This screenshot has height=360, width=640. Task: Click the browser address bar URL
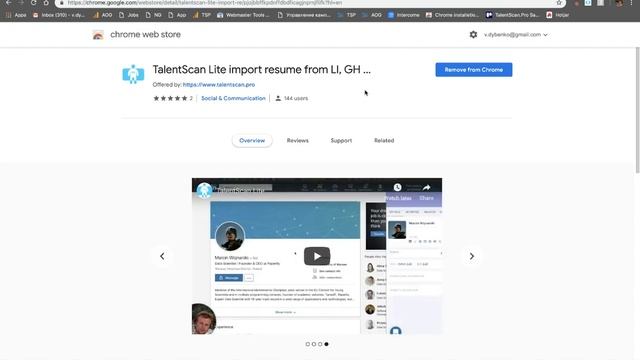click(205, 3)
